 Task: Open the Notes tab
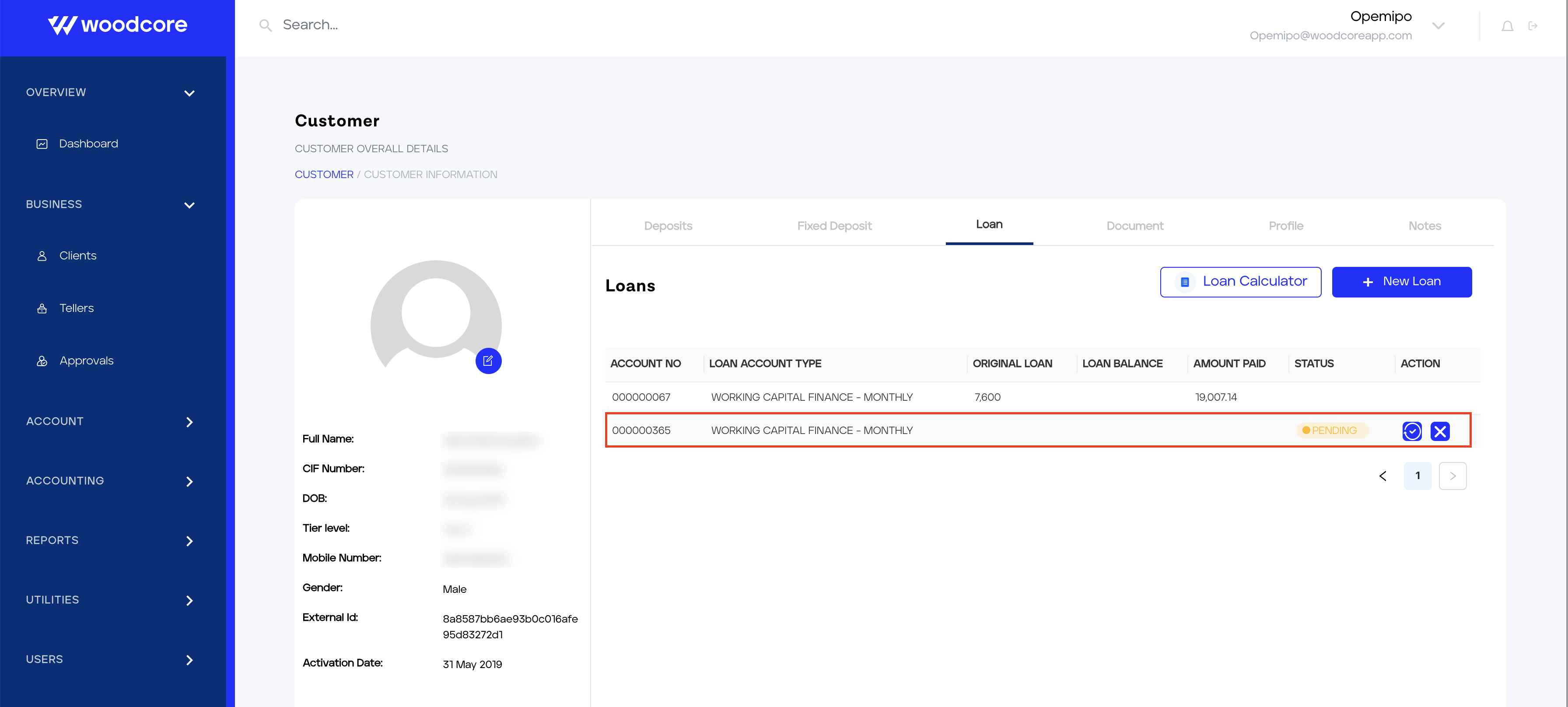(1424, 226)
